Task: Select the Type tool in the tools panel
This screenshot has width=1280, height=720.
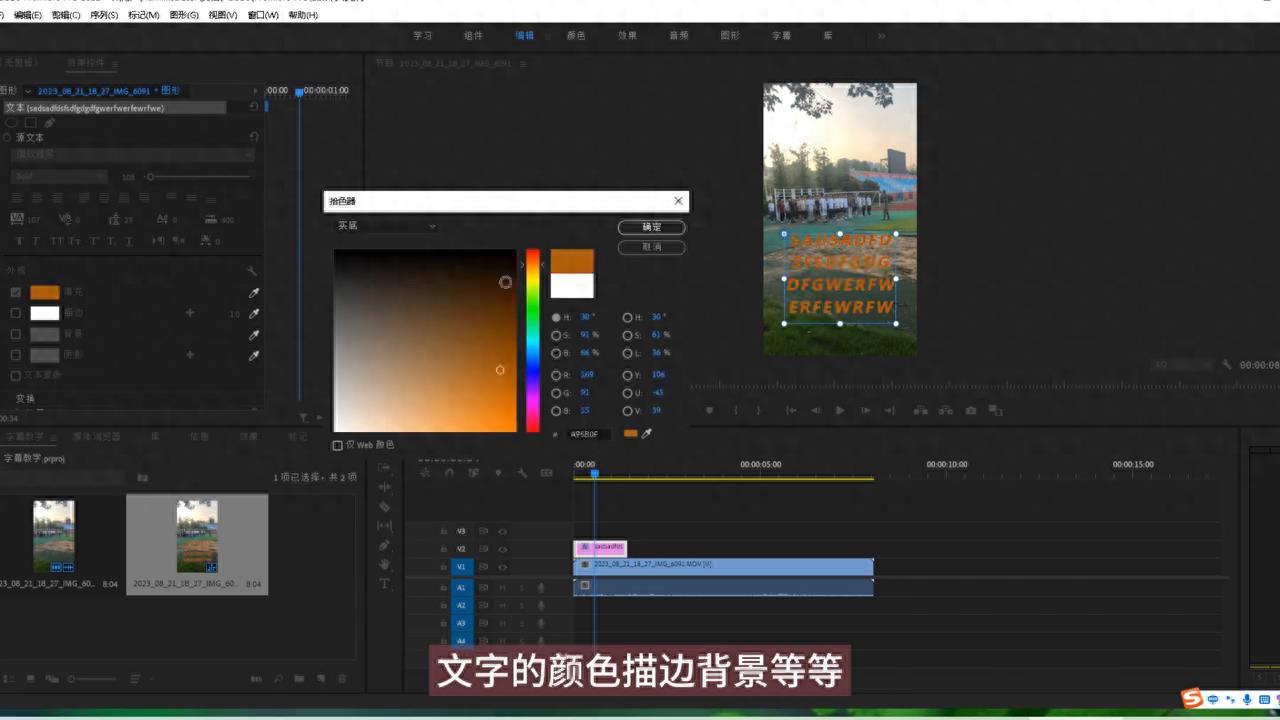Action: pyautogui.click(x=385, y=584)
